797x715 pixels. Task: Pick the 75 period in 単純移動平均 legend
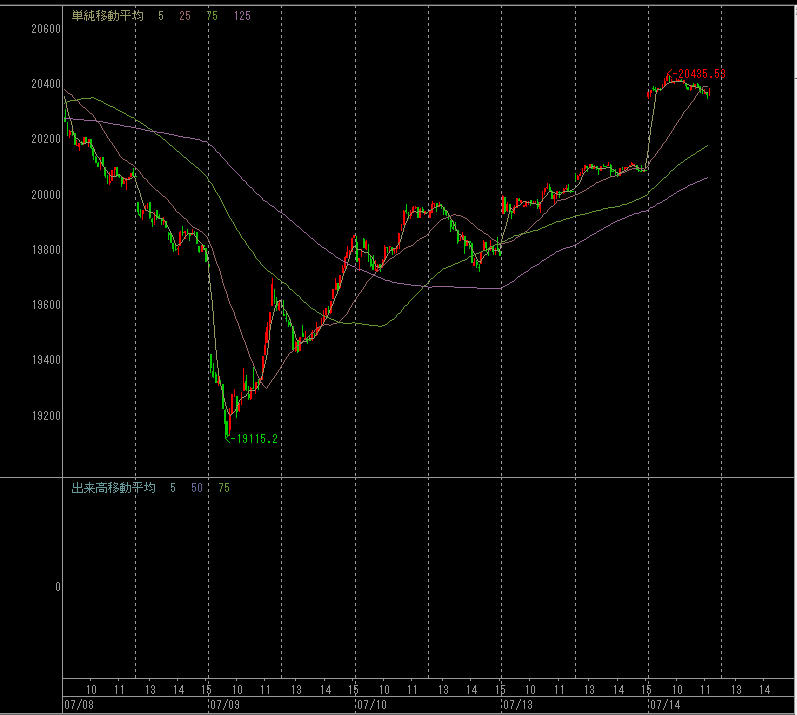tap(212, 17)
